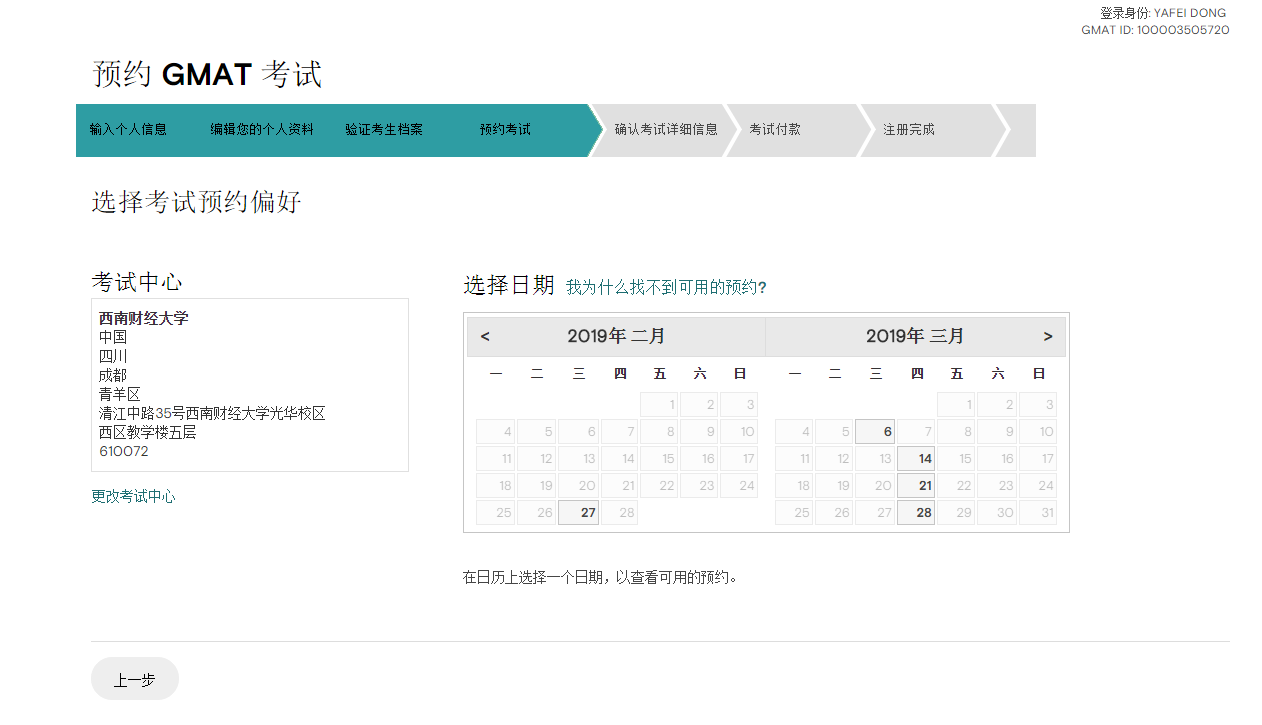Screen dimensions: 1262x725
Task: Open the 更改考试中心 link
Action: (133, 496)
